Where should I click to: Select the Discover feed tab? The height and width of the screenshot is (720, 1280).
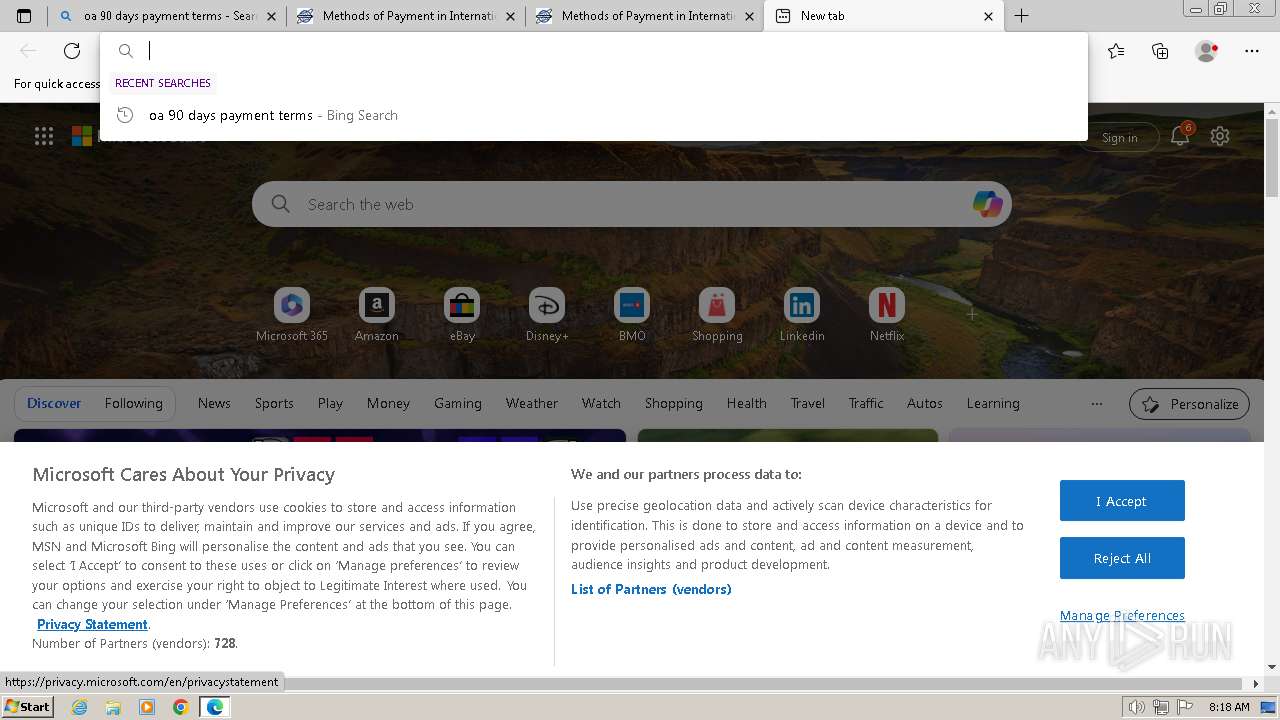tap(54, 403)
